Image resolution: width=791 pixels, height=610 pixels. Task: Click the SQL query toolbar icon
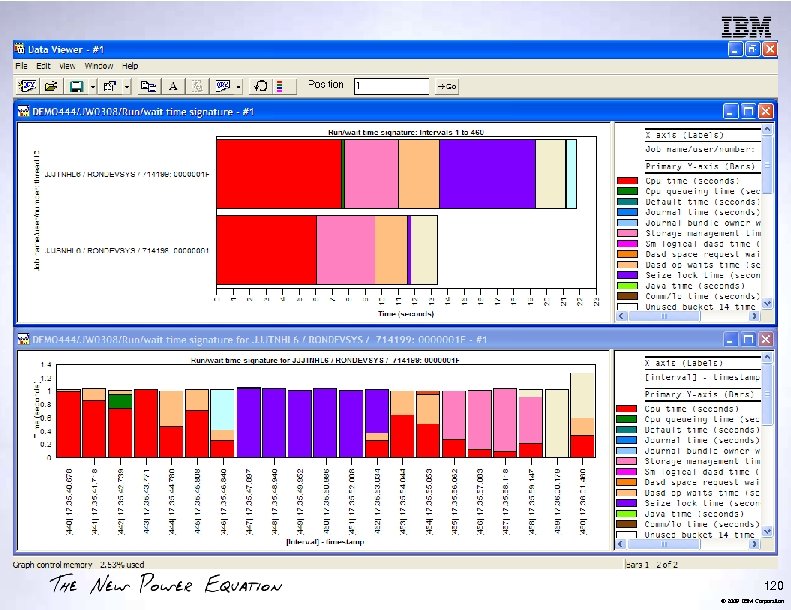[27, 86]
